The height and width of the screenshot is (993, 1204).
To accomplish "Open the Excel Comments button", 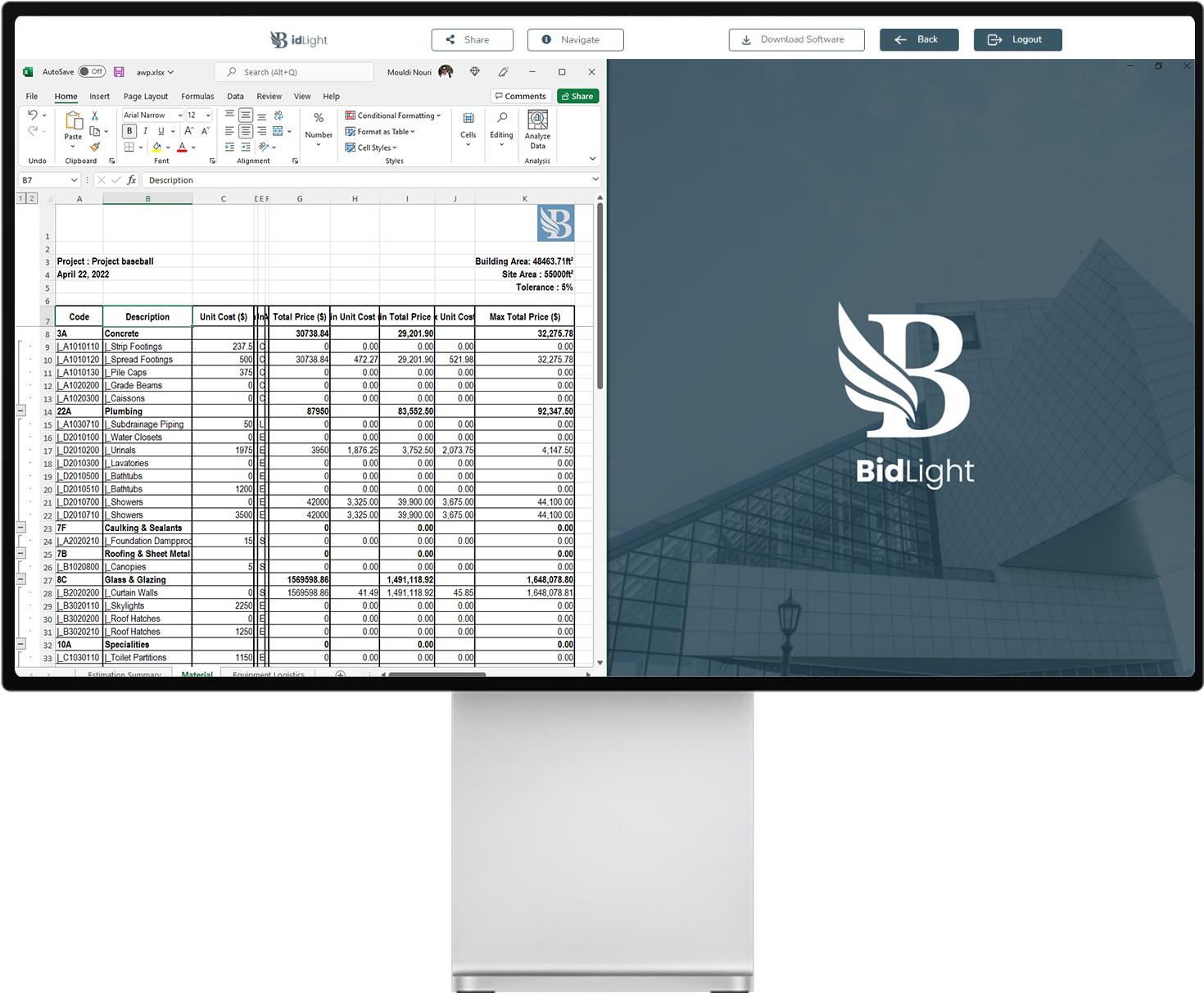I will [x=519, y=97].
